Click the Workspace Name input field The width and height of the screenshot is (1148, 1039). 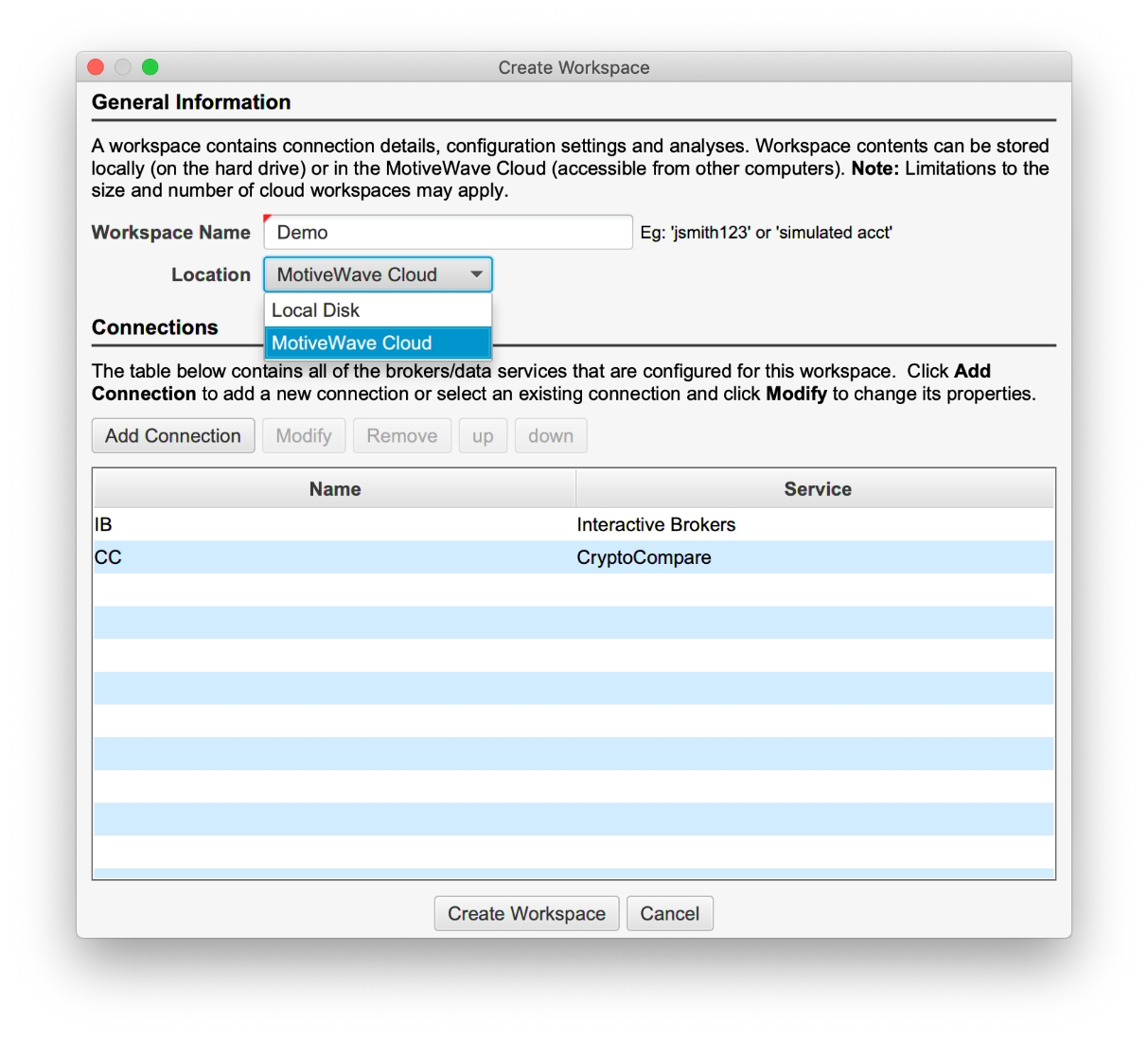point(448,233)
